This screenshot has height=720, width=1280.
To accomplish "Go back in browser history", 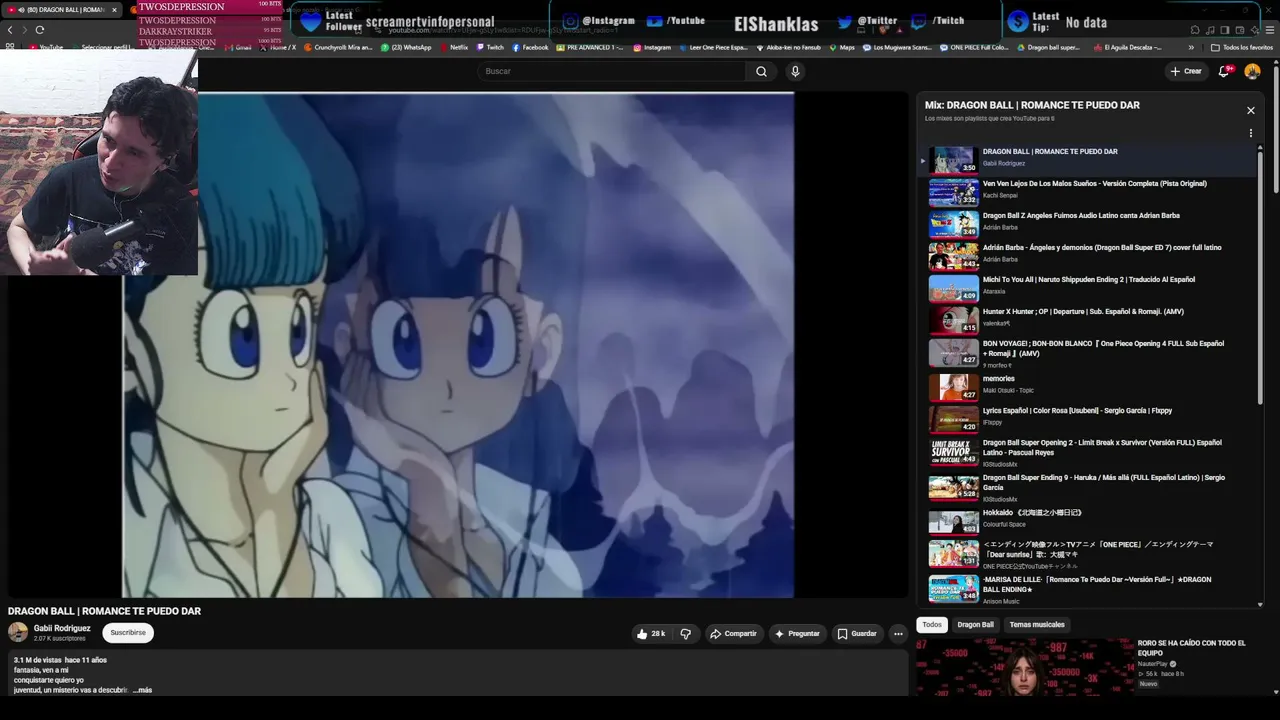I will (x=10, y=30).
